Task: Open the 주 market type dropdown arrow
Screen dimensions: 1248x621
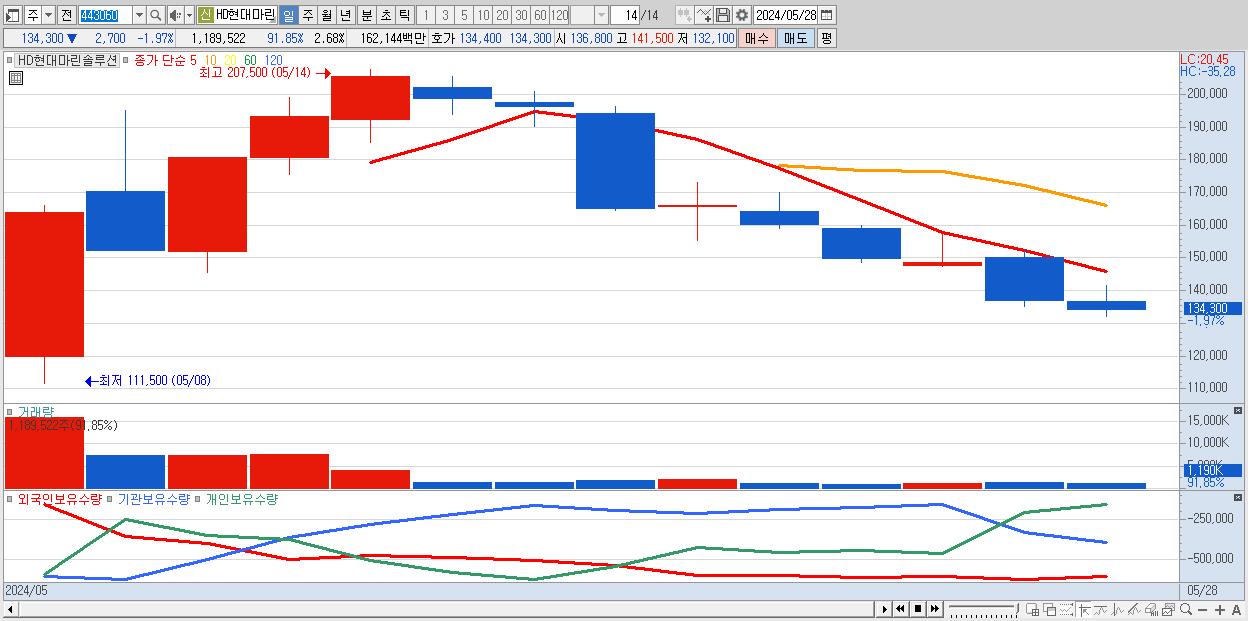Action: coord(48,15)
